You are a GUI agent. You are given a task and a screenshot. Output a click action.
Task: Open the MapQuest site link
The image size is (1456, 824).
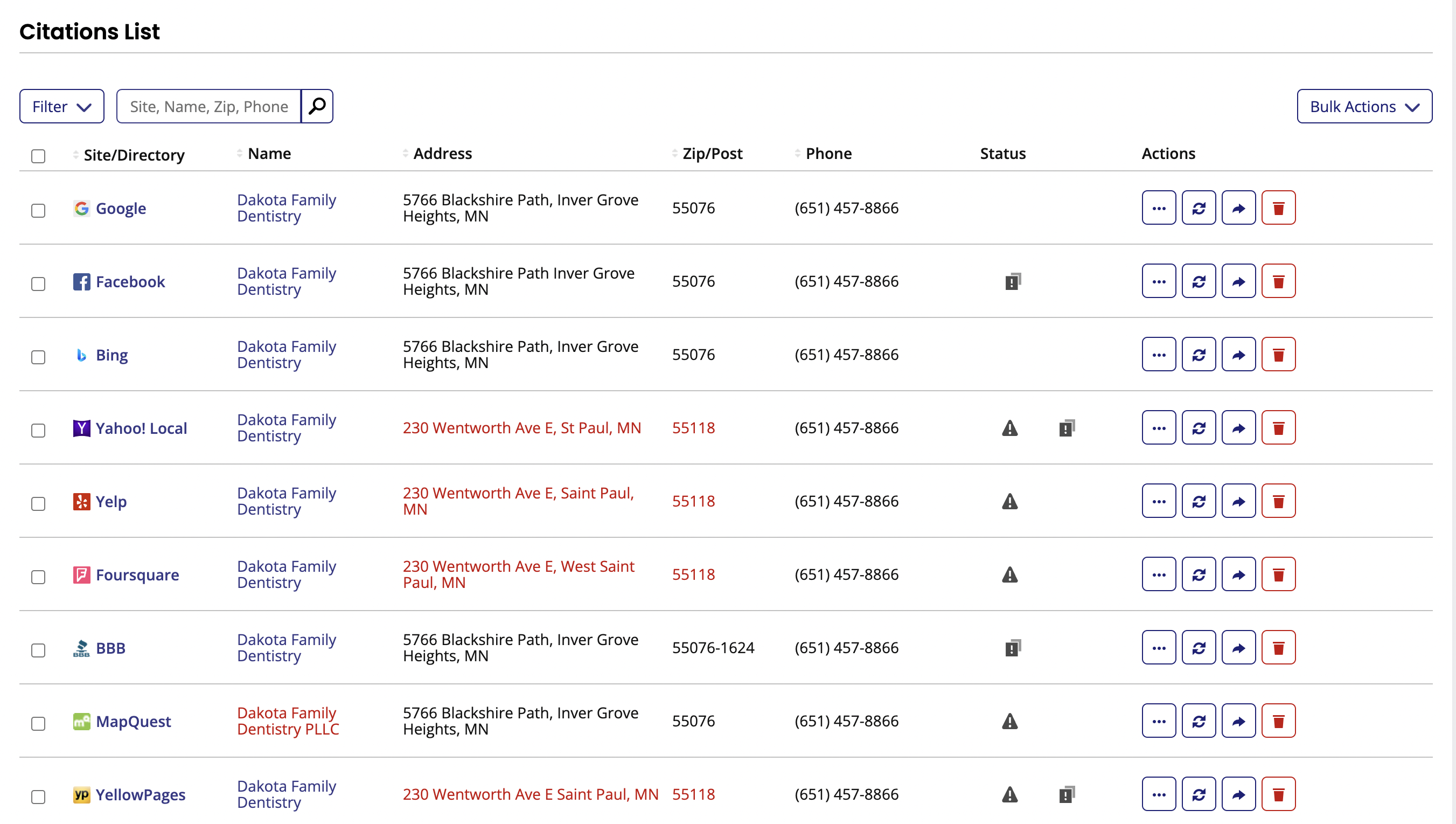coord(133,721)
